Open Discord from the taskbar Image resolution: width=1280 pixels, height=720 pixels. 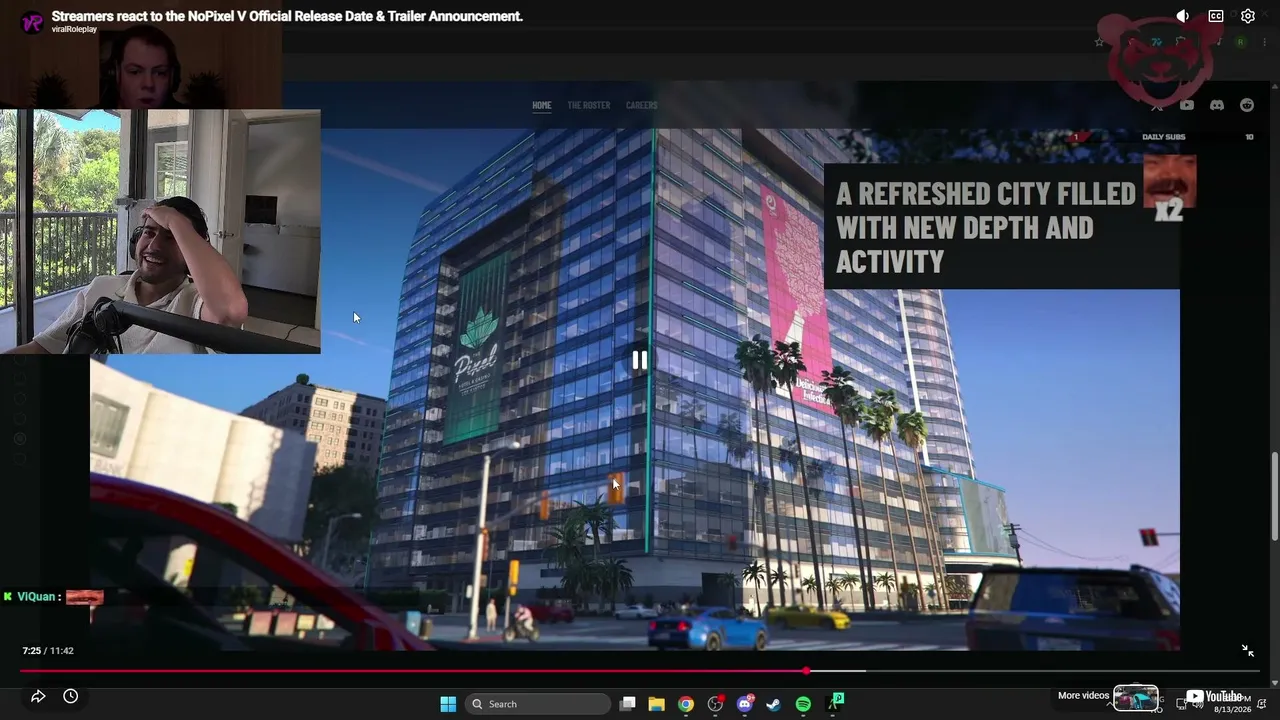(x=744, y=704)
